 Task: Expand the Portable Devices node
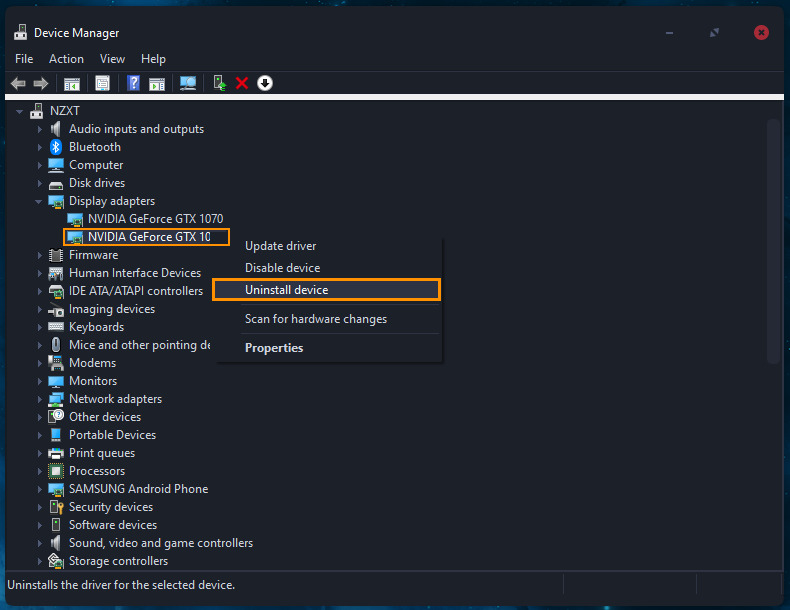tap(40, 435)
